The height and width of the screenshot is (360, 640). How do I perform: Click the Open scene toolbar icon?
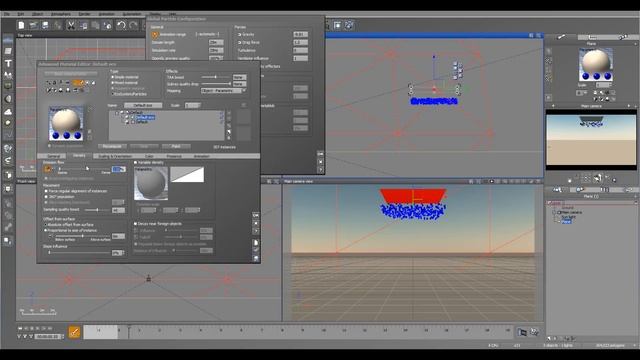(x=33, y=25)
